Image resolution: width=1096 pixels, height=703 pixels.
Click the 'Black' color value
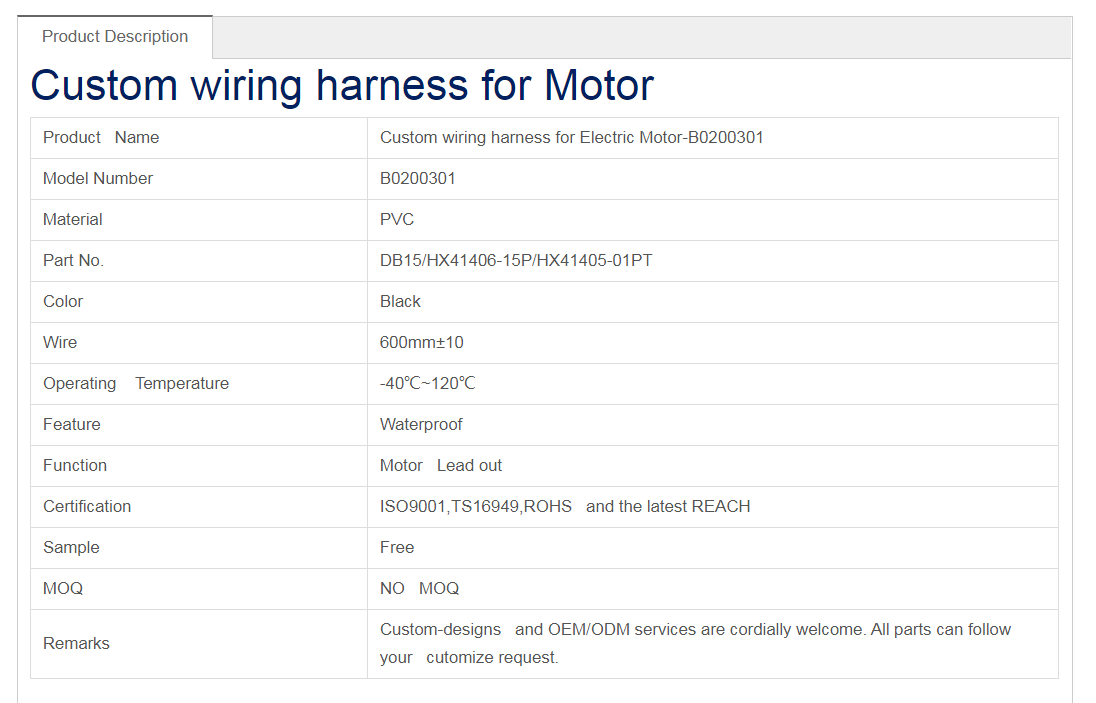400,302
